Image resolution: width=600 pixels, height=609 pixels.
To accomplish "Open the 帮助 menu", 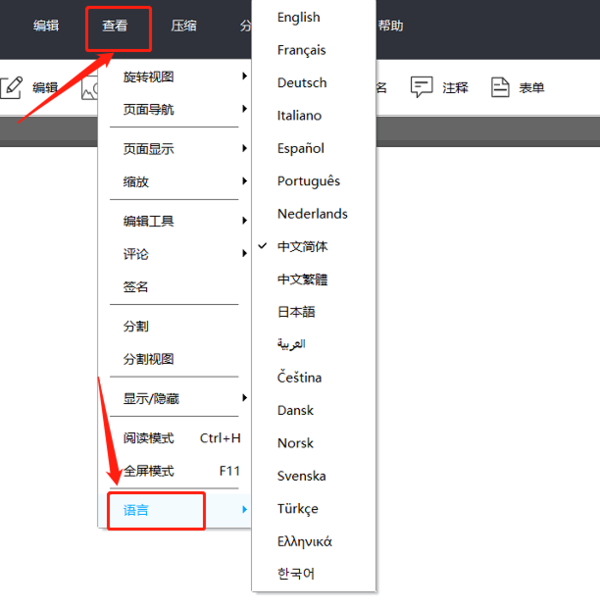I will (390, 26).
